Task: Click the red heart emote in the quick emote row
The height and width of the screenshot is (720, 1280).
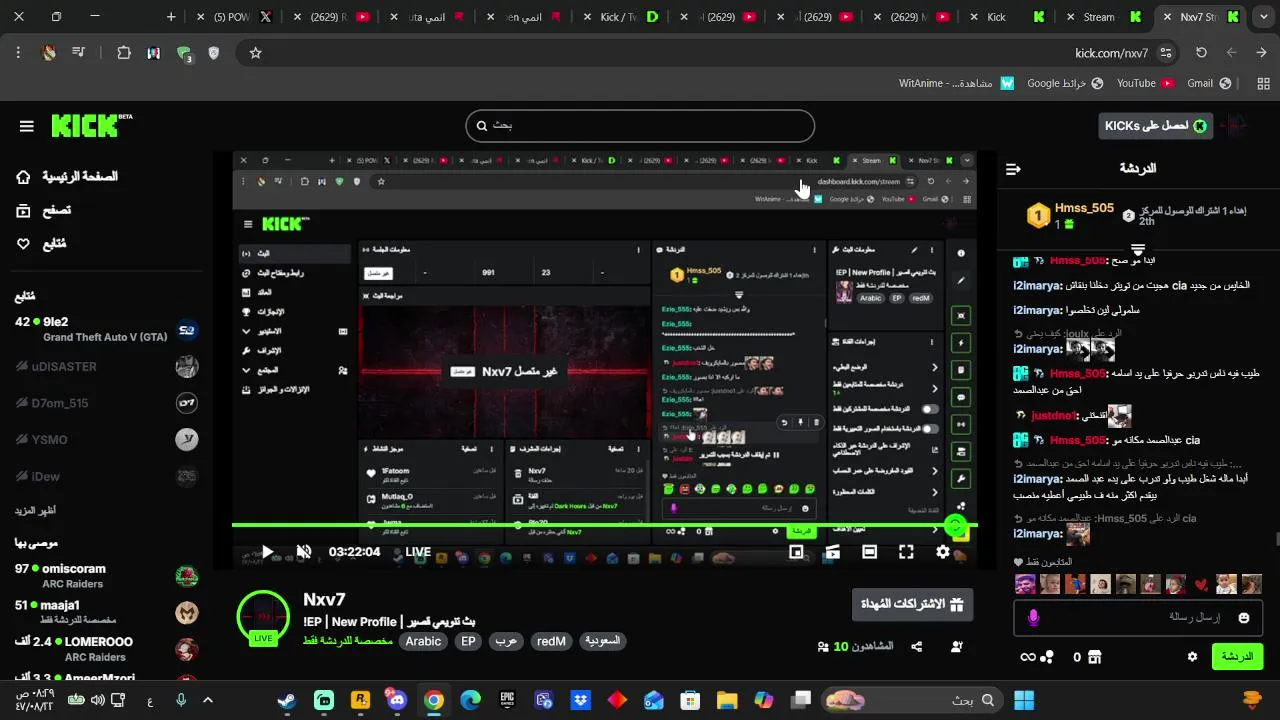Action: click(x=1203, y=584)
